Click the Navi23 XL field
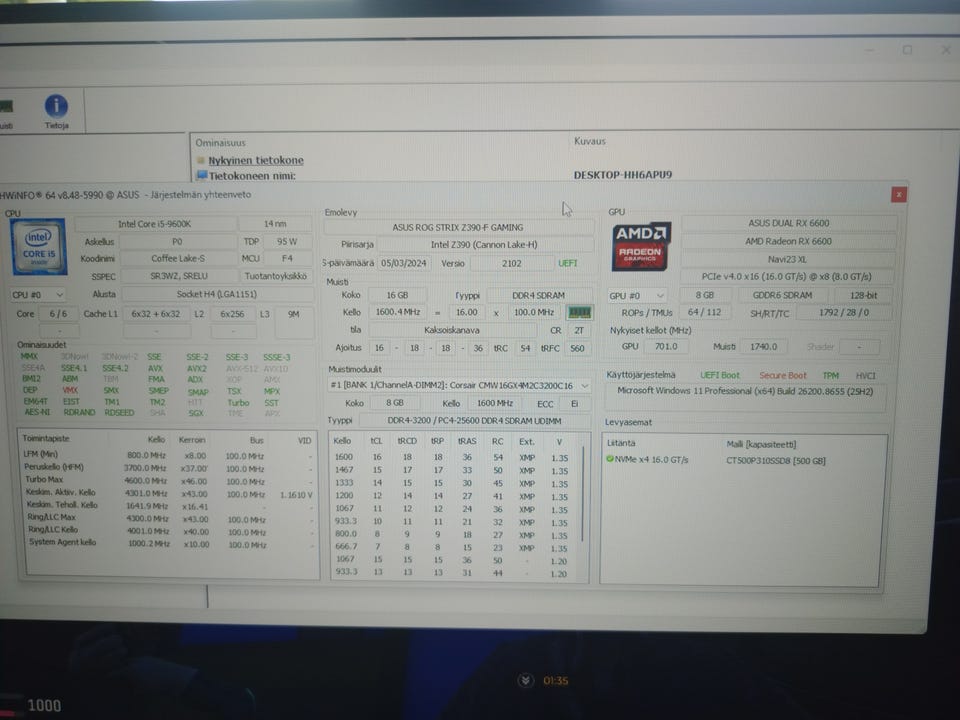 click(787, 259)
